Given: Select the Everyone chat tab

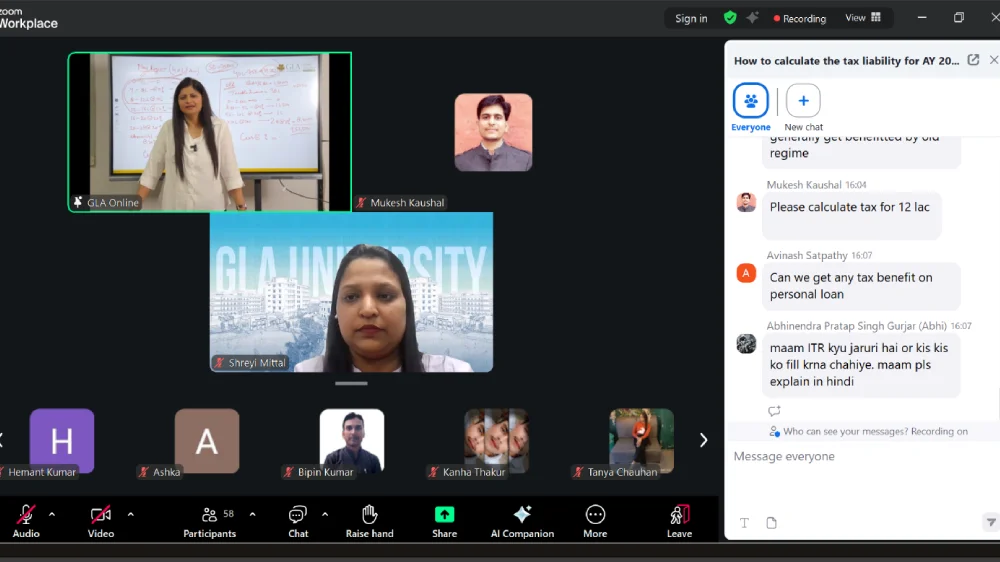Looking at the screenshot, I should [x=750, y=102].
